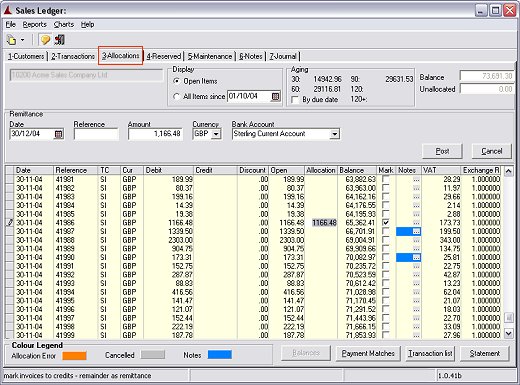The height and width of the screenshot is (385, 520).
Task: Click the customer name field Acme Sales Company
Action: pyautogui.click(x=86, y=75)
